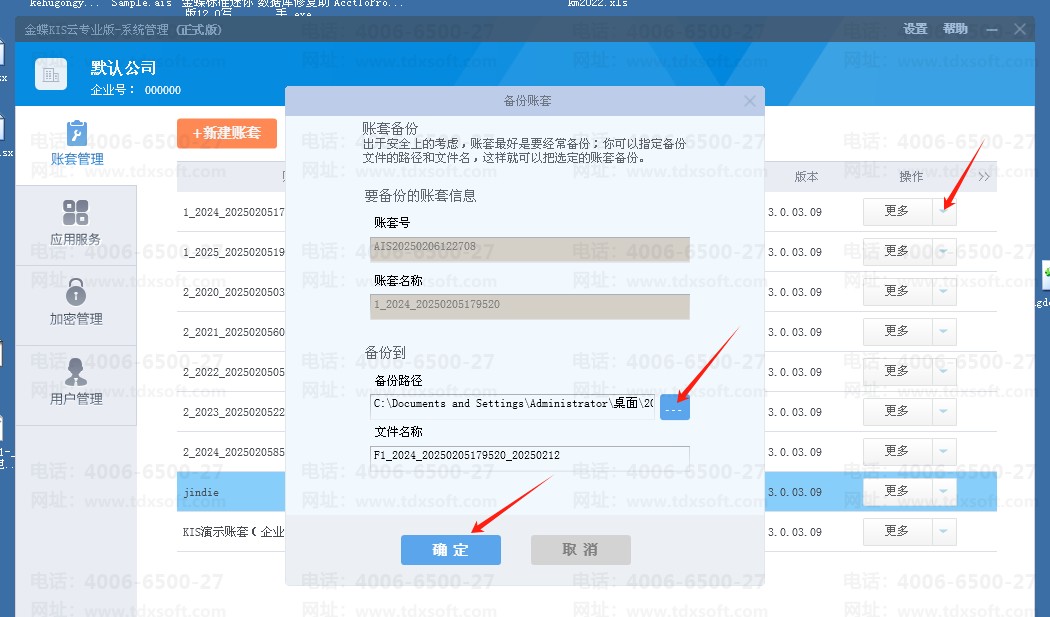
Task: Click 更多 for row 2_2020_2025020503
Action: coord(897,292)
